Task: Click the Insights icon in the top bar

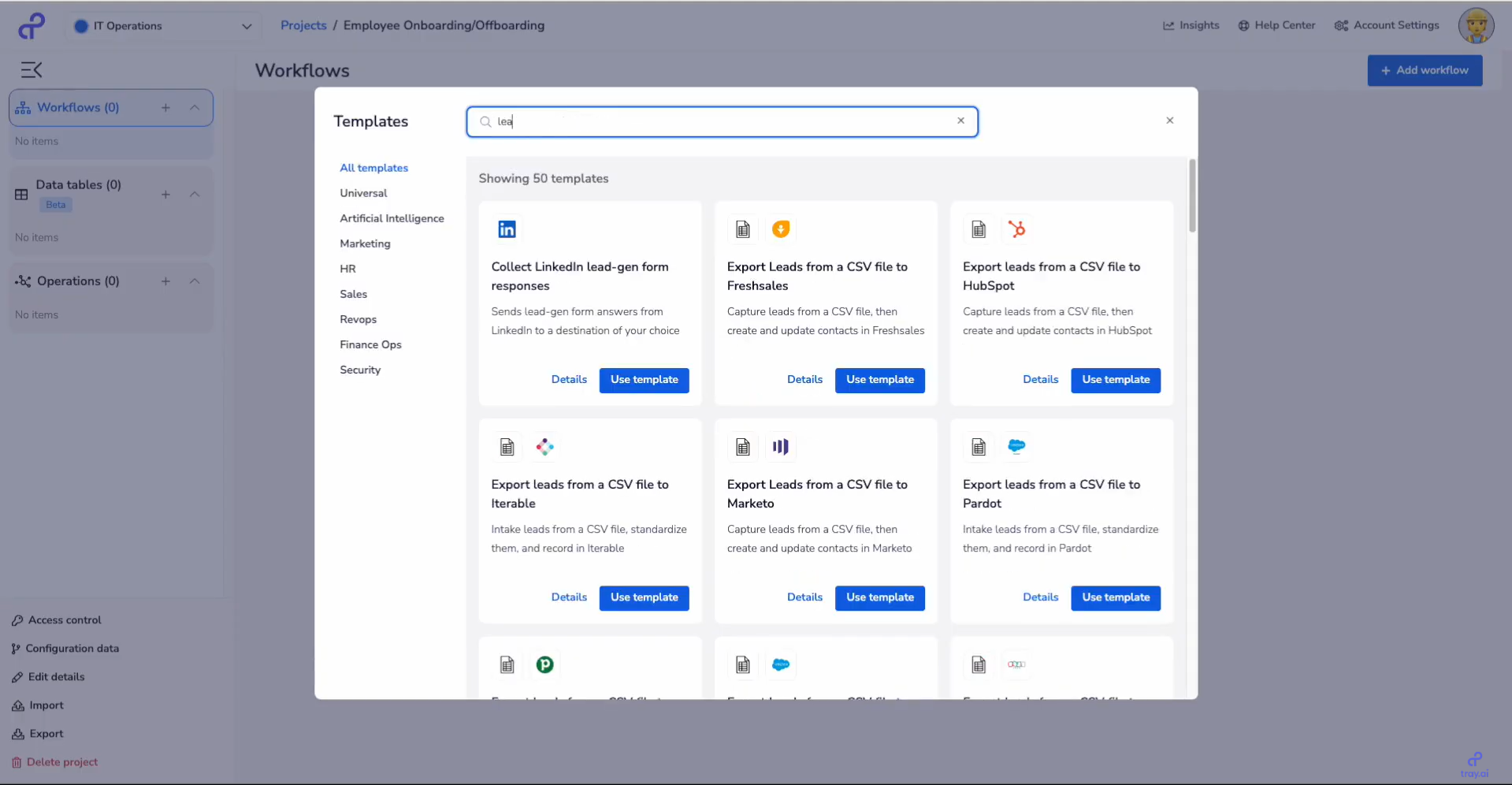Action: point(1168,25)
